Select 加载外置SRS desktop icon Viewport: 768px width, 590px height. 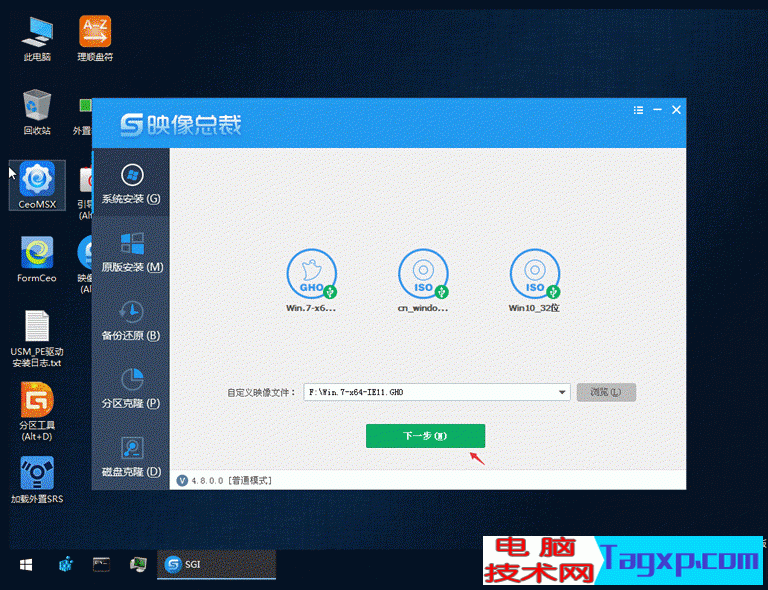click(37, 480)
